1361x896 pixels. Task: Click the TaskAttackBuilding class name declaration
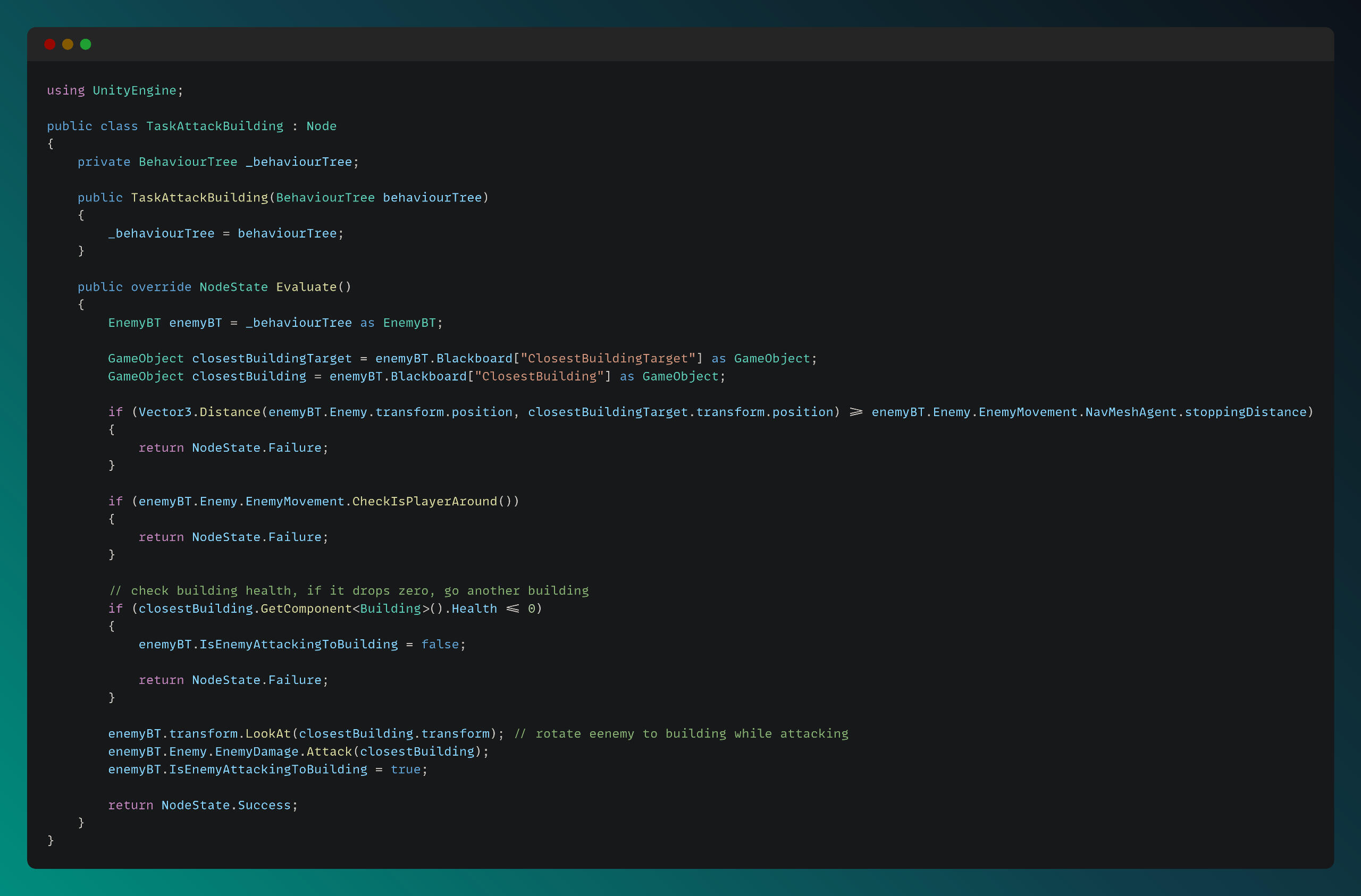[x=214, y=126]
